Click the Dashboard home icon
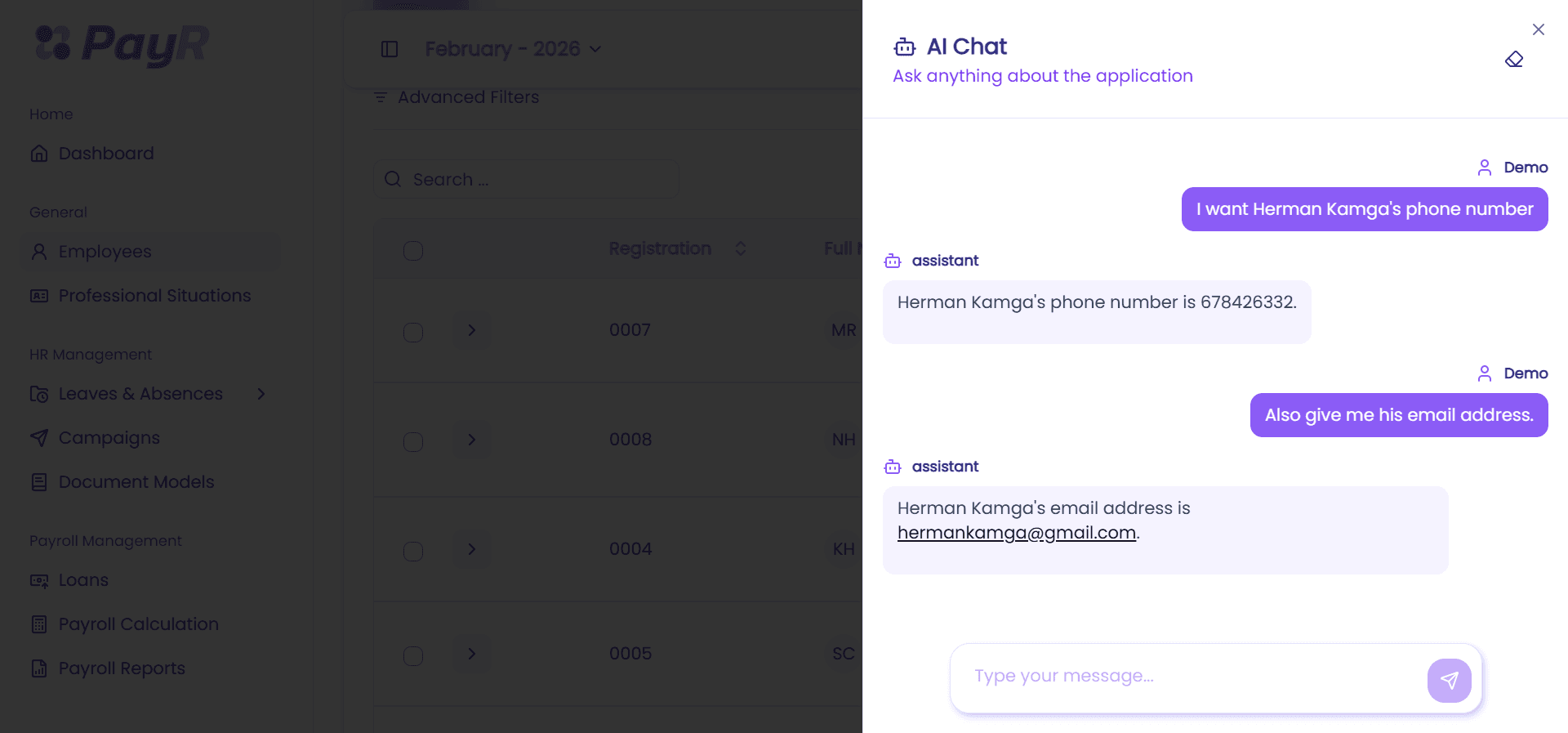The image size is (1568, 733). tap(39, 154)
